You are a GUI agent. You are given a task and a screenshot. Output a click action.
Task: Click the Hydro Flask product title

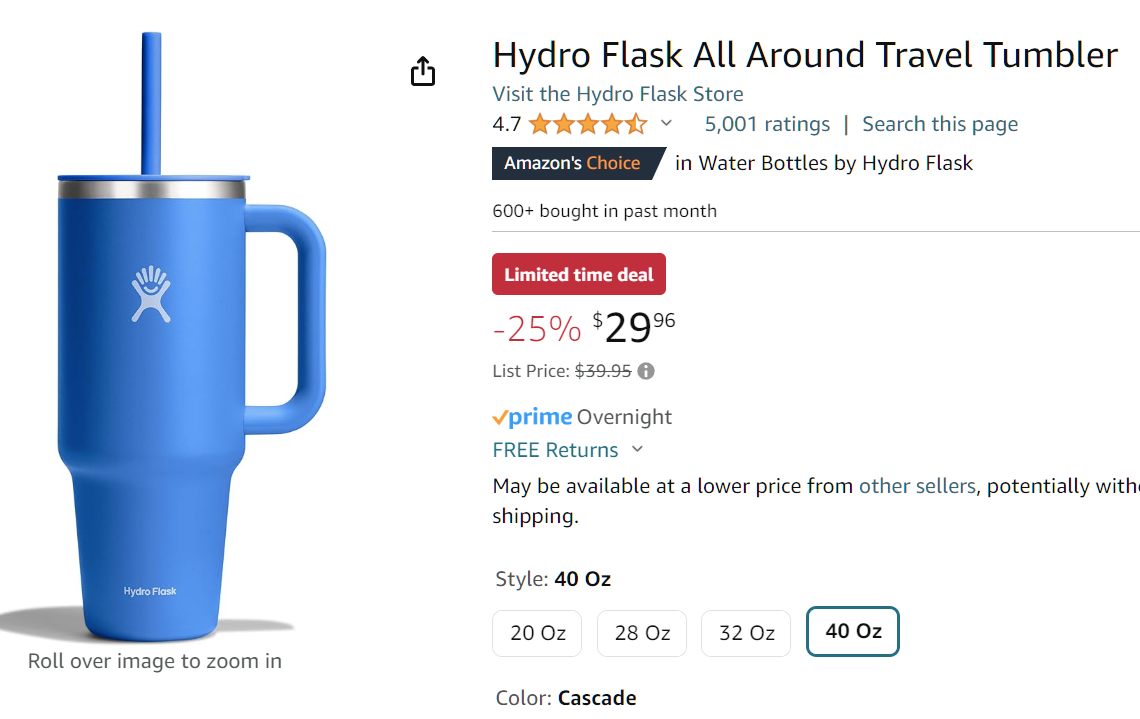[805, 54]
